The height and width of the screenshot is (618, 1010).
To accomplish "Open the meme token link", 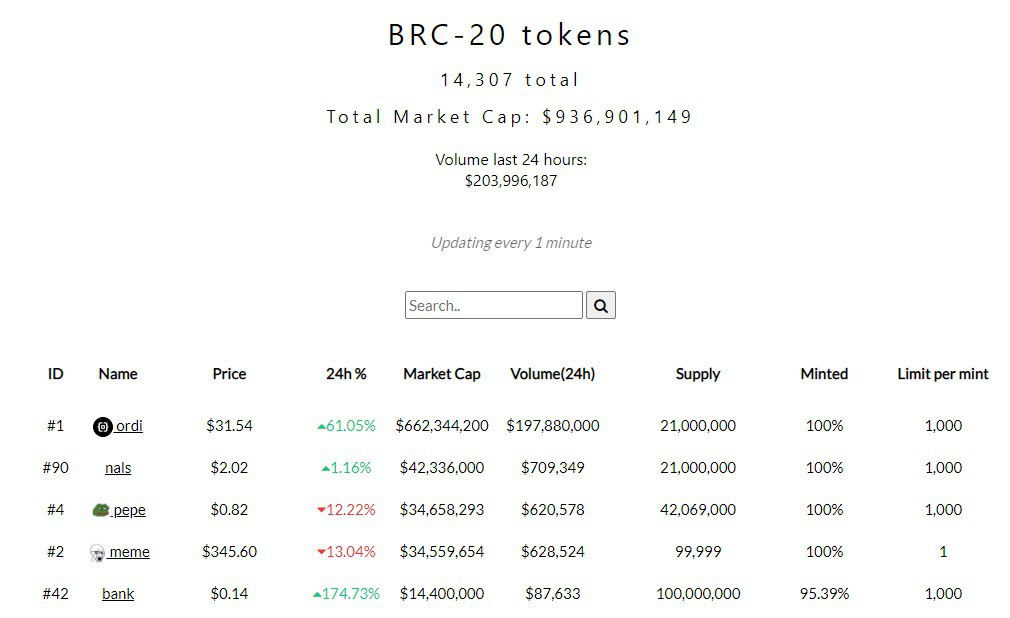I will [x=129, y=552].
